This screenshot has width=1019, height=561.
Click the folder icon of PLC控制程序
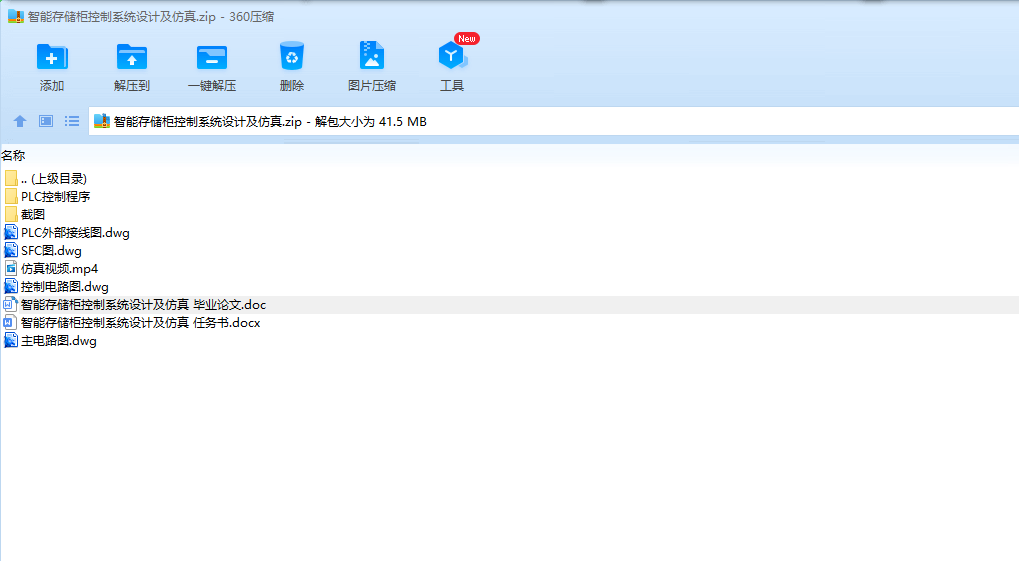coord(11,196)
